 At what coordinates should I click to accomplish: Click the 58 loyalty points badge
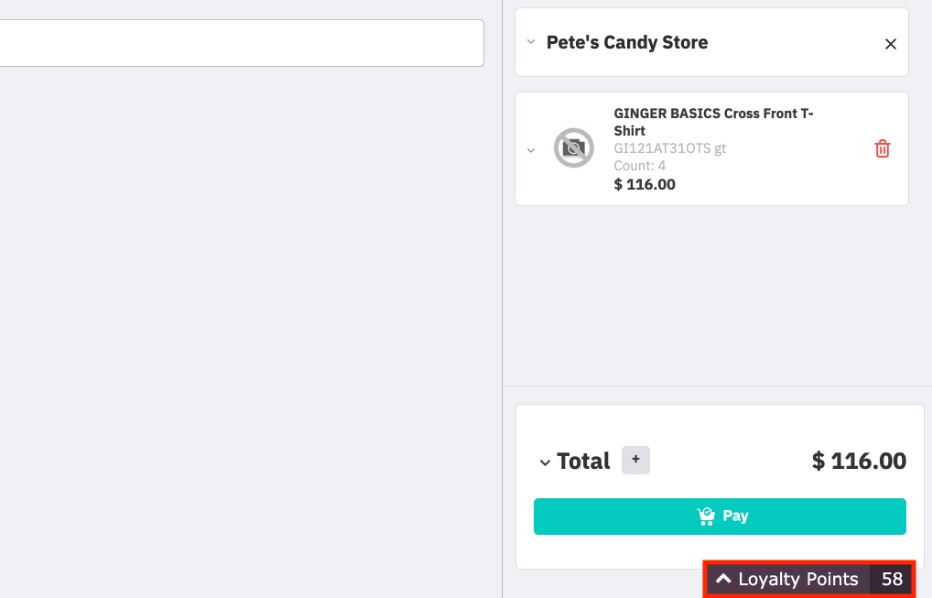tap(892, 579)
